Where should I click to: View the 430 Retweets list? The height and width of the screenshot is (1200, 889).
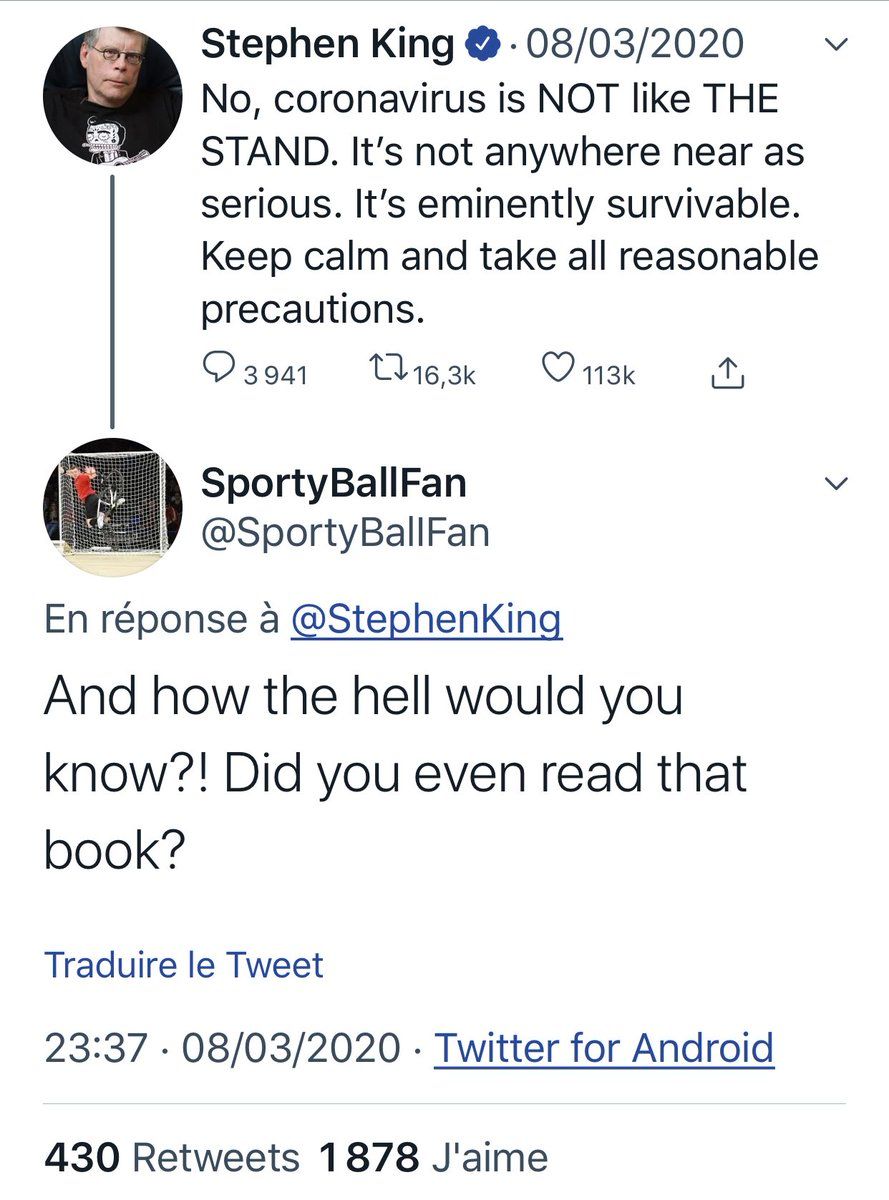click(x=172, y=1158)
